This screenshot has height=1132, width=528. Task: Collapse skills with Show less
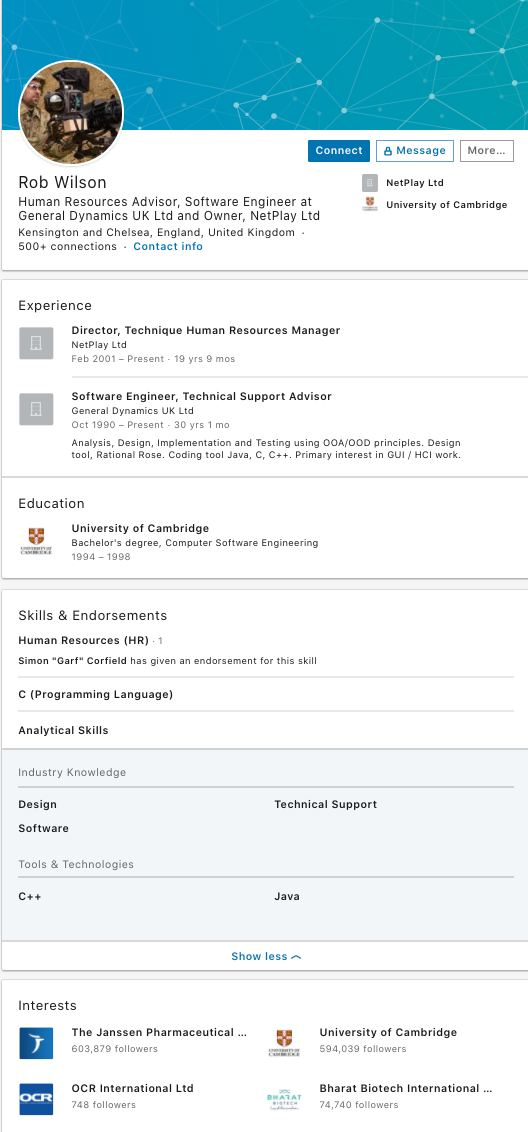pos(266,956)
